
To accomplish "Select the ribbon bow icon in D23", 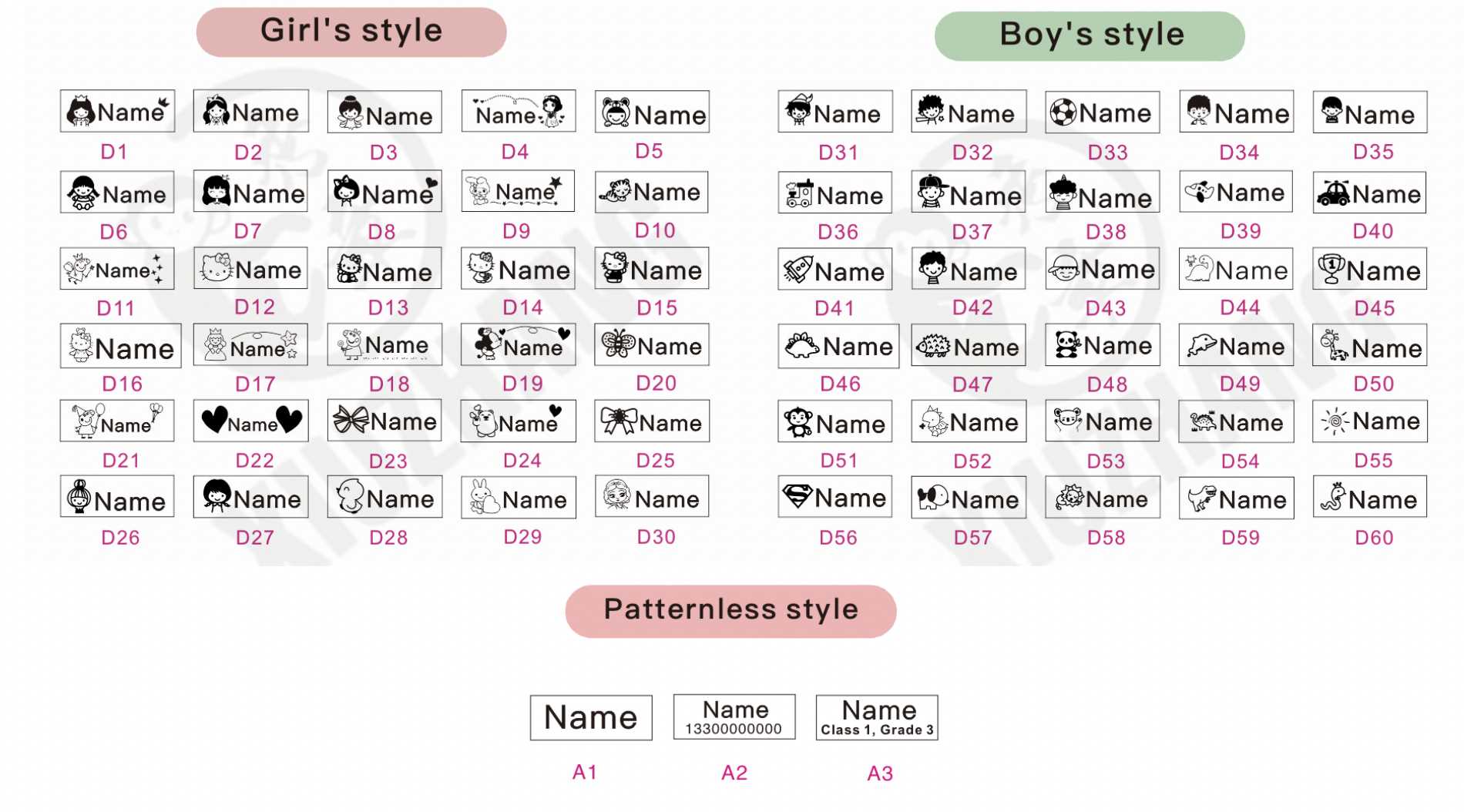I will point(351,421).
